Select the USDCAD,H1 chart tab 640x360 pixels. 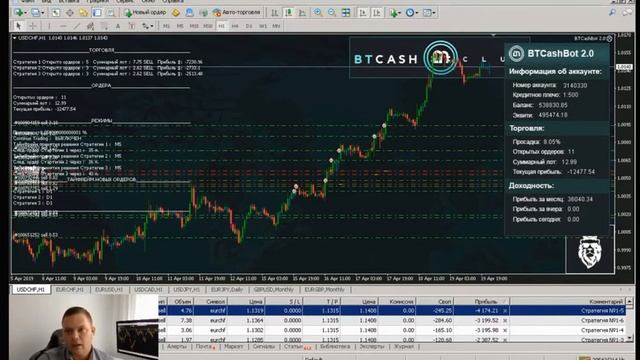tap(148, 289)
